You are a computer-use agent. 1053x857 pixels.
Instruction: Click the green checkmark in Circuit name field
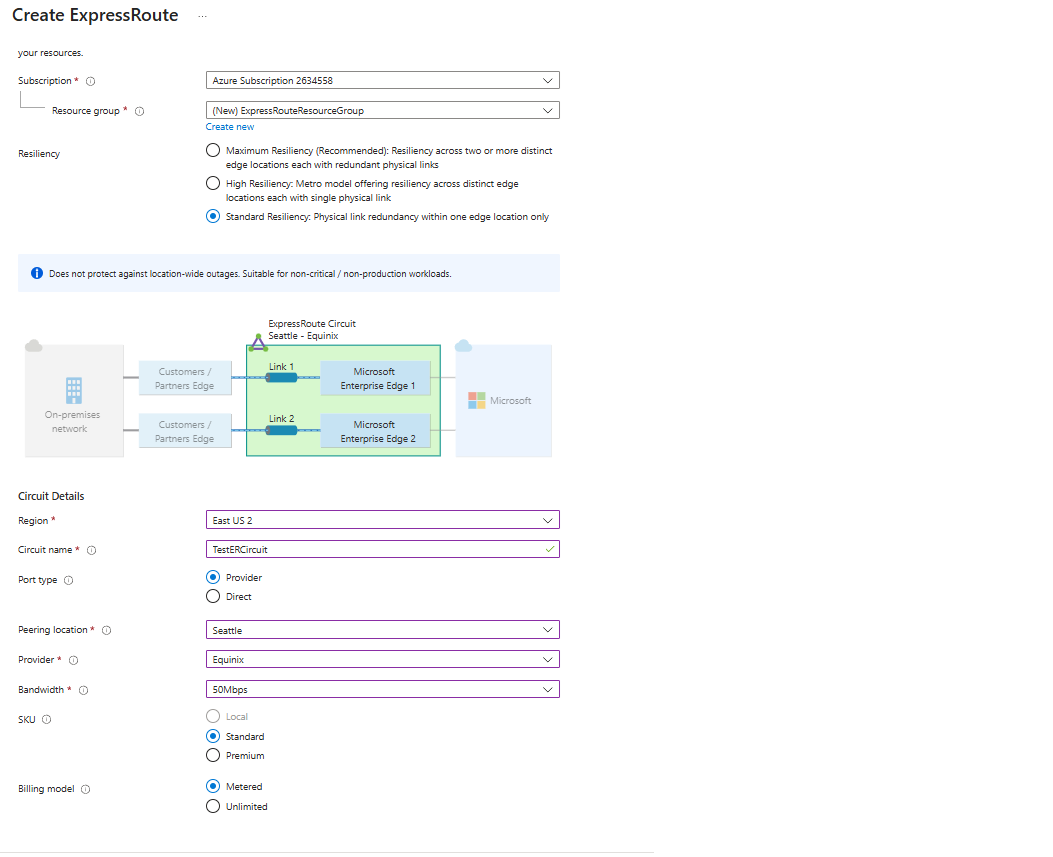pyautogui.click(x=550, y=549)
